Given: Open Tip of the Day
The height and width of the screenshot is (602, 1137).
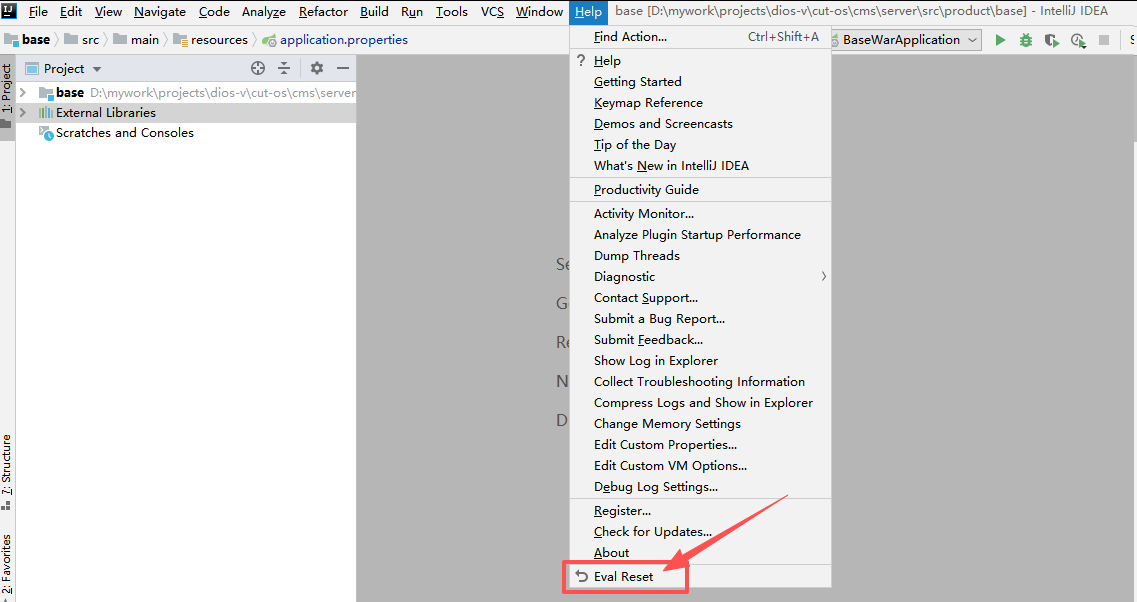Looking at the screenshot, I should (700, 145).
